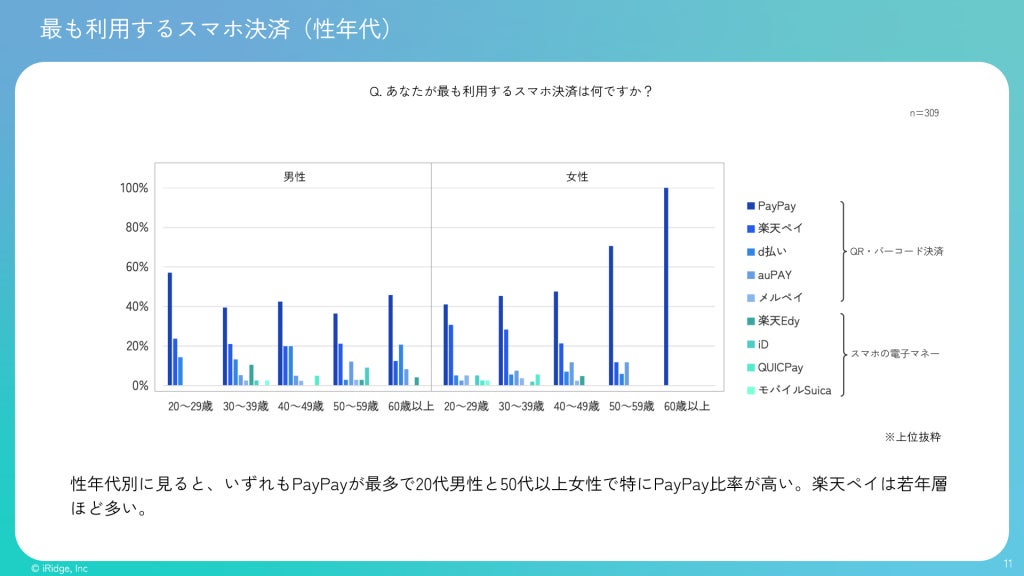Click the 楽天ペイ legend swatch
1024x576 pixels.
click(751, 229)
